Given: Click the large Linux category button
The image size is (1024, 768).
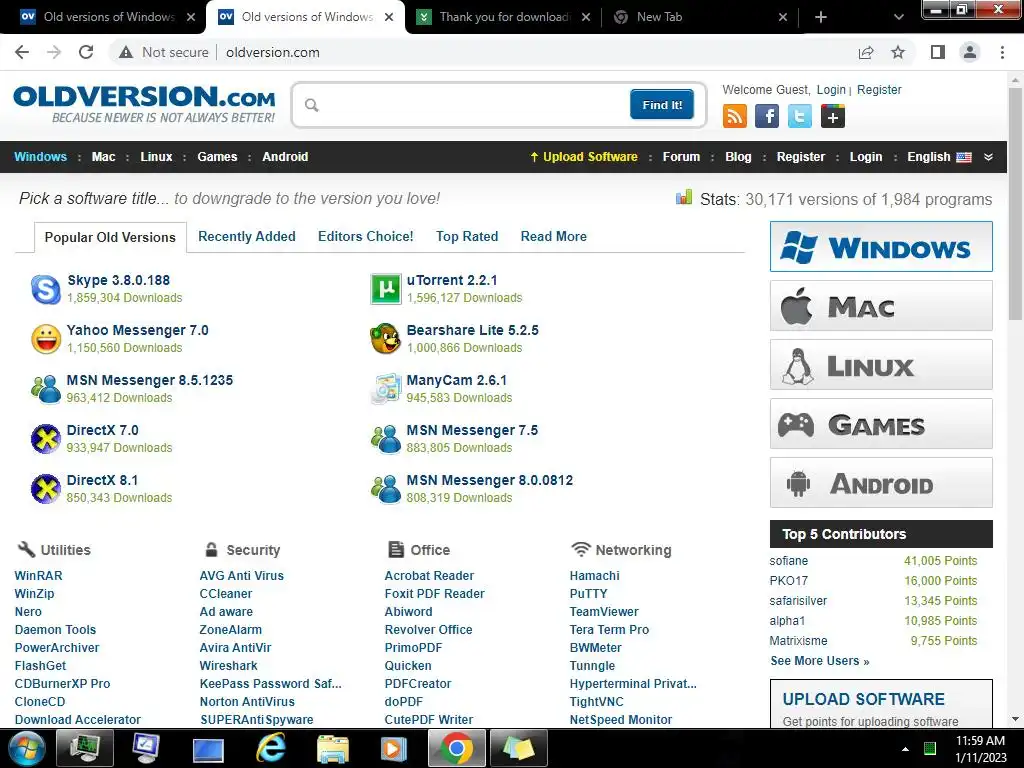Looking at the screenshot, I should (881, 364).
